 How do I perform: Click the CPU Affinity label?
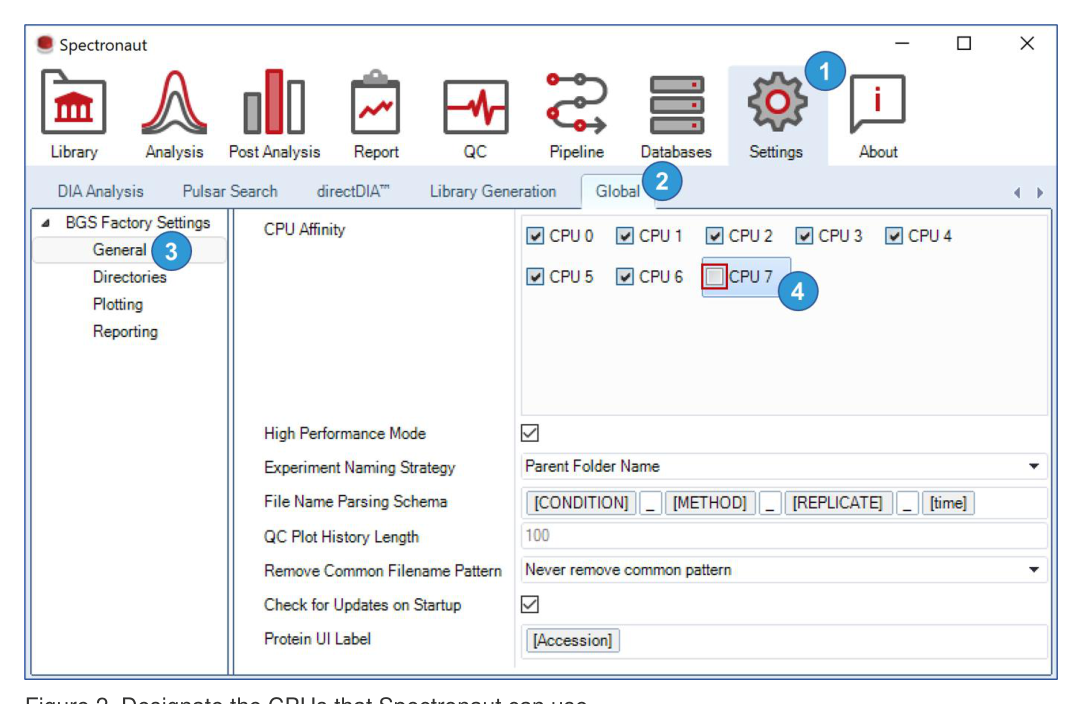pyautogui.click(x=304, y=230)
